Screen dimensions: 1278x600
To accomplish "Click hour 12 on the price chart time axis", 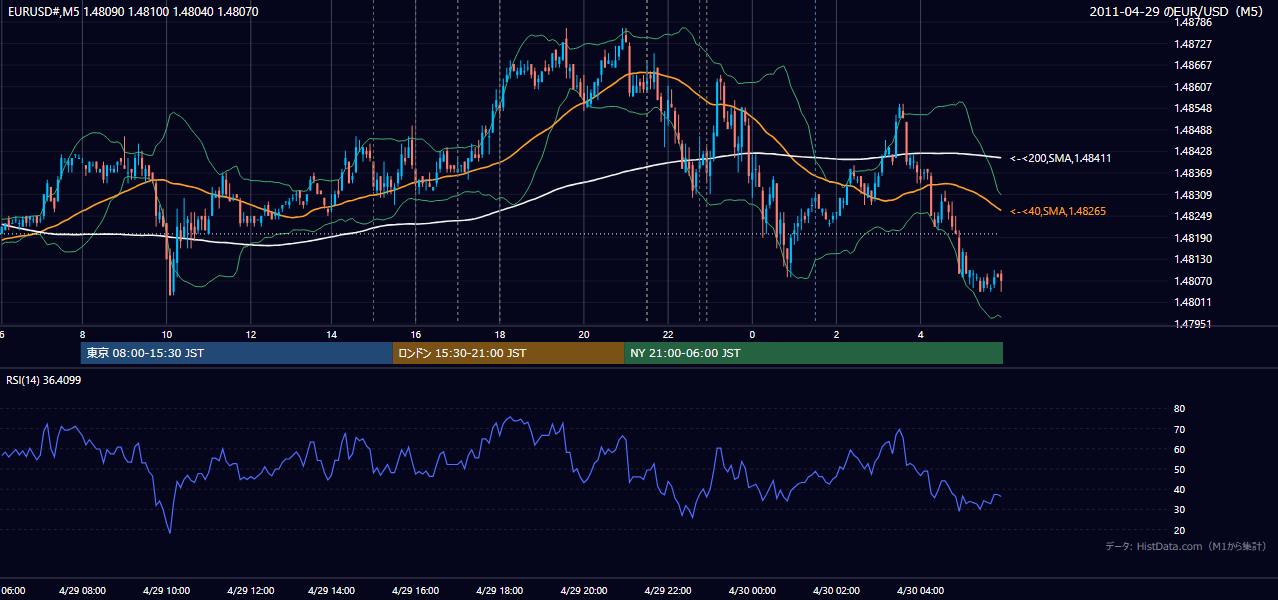I will (250, 334).
